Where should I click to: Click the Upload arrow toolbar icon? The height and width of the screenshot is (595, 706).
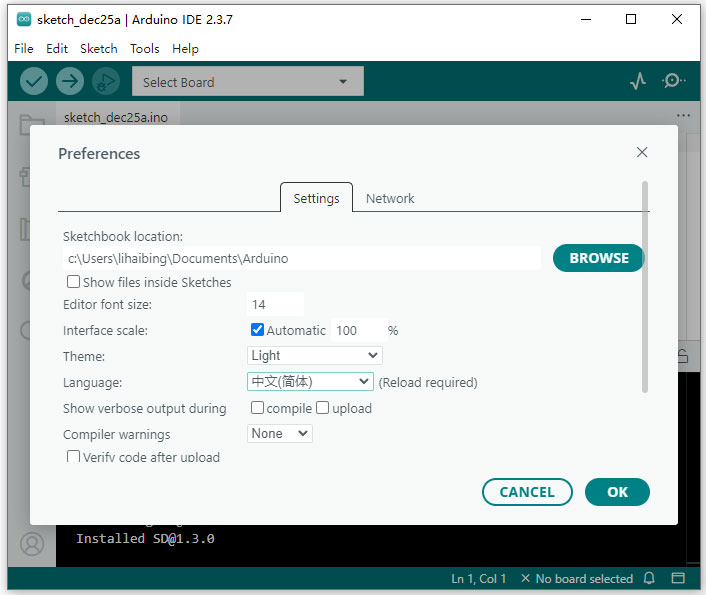(x=70, y=82)
